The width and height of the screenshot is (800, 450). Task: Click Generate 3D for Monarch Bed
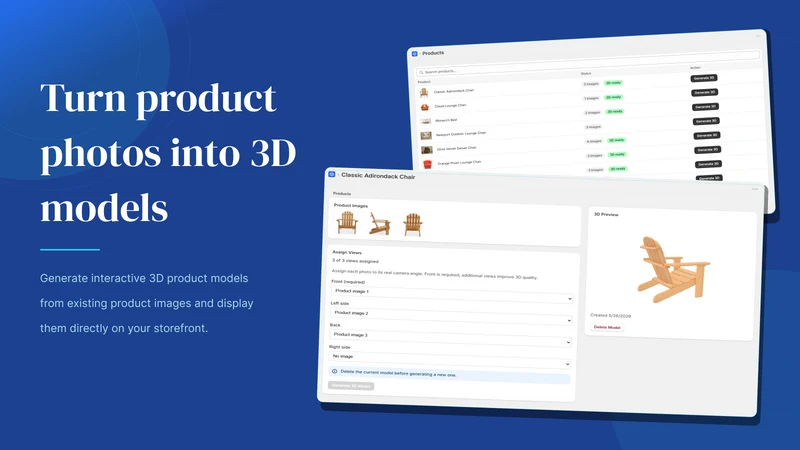coord(706,107)
